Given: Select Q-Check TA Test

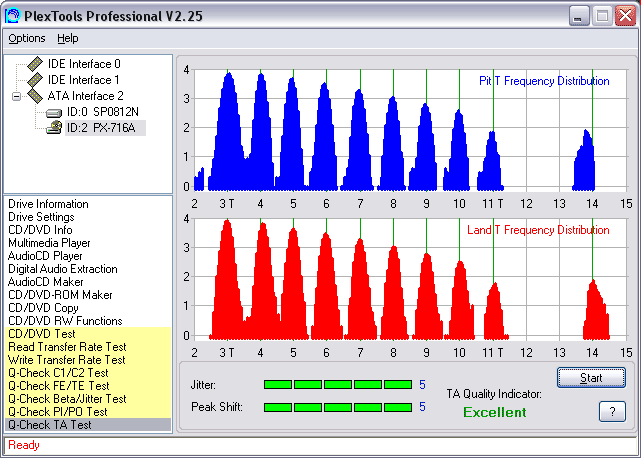Looking at the screenshot, I should (88, 425).
